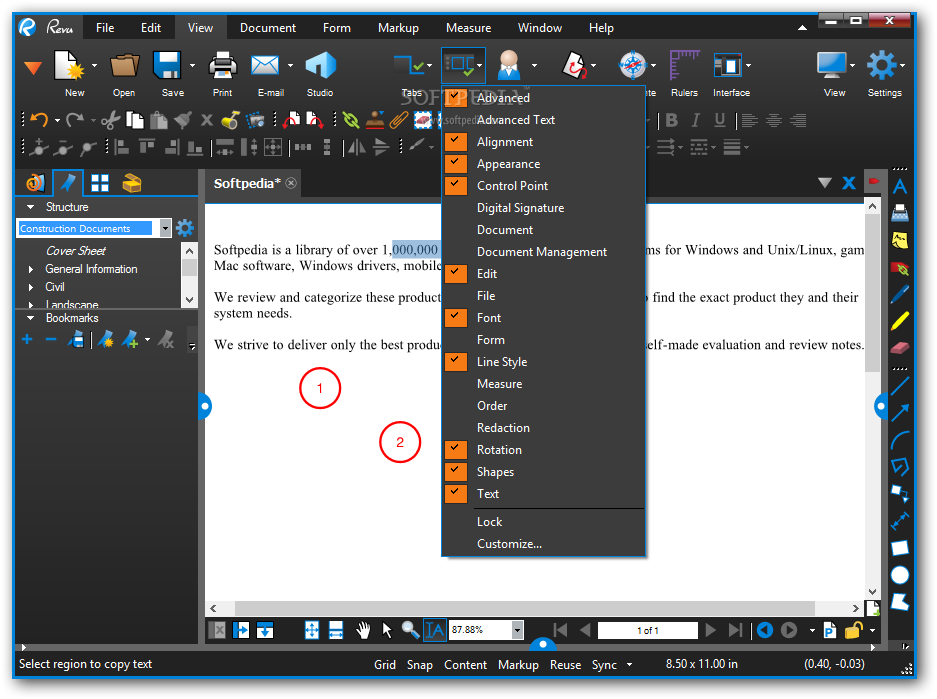Viewport: 937px width, 699px height.
Task: Click the Highlight marker tool
Action: tap(899, 321)
